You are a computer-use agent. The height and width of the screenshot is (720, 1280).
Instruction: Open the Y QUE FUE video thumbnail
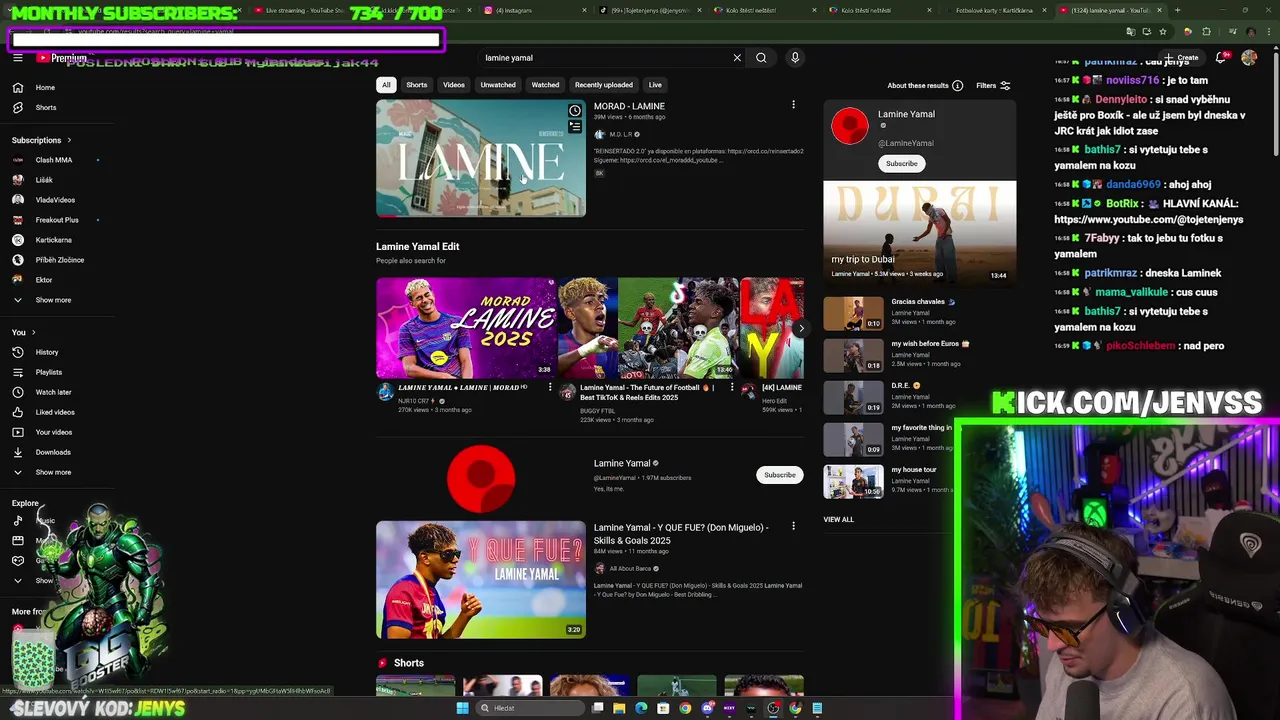481,579
